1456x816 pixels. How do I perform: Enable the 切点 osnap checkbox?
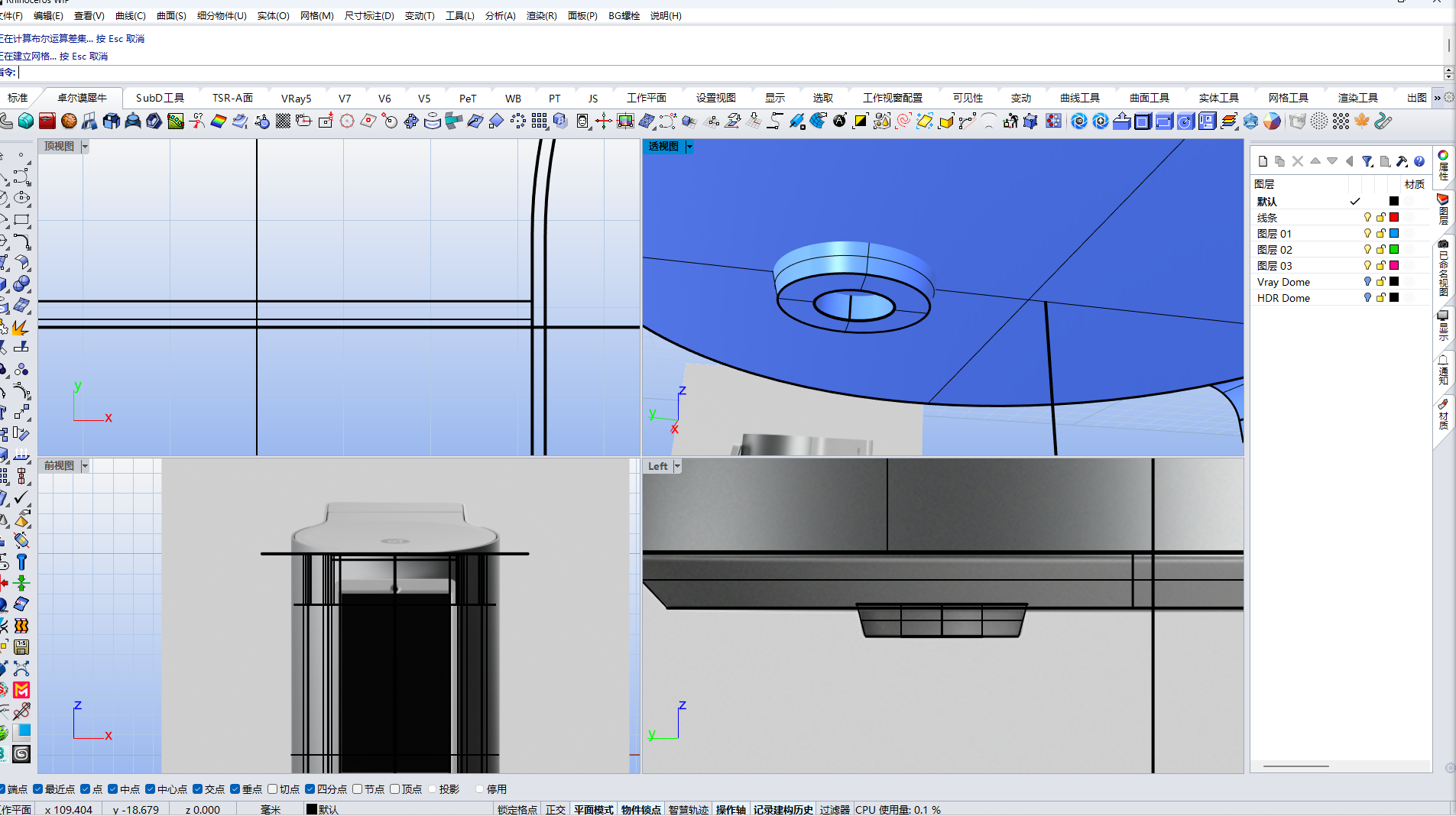point(272,789)
